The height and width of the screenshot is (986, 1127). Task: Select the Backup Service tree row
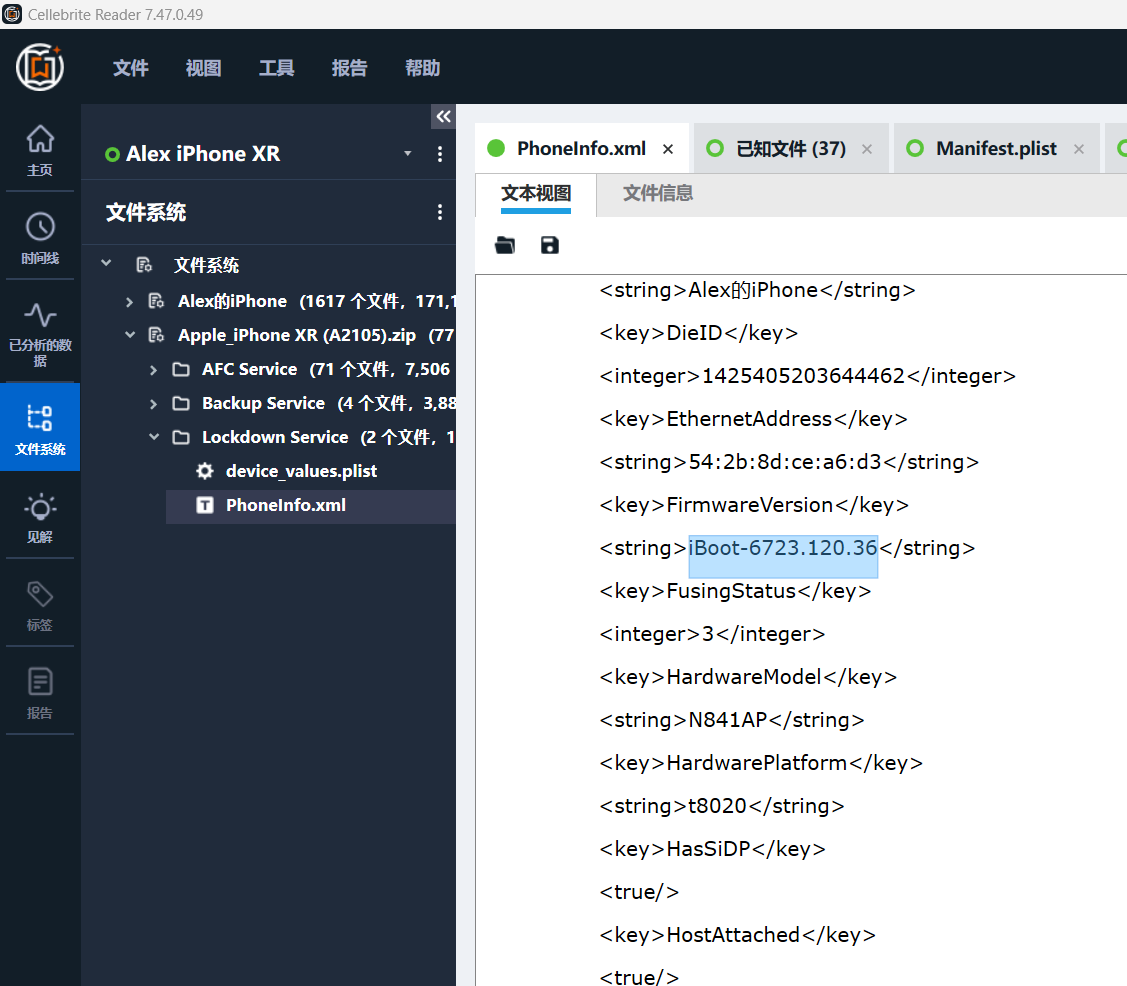pyautogui.click(x=300, y=403)
